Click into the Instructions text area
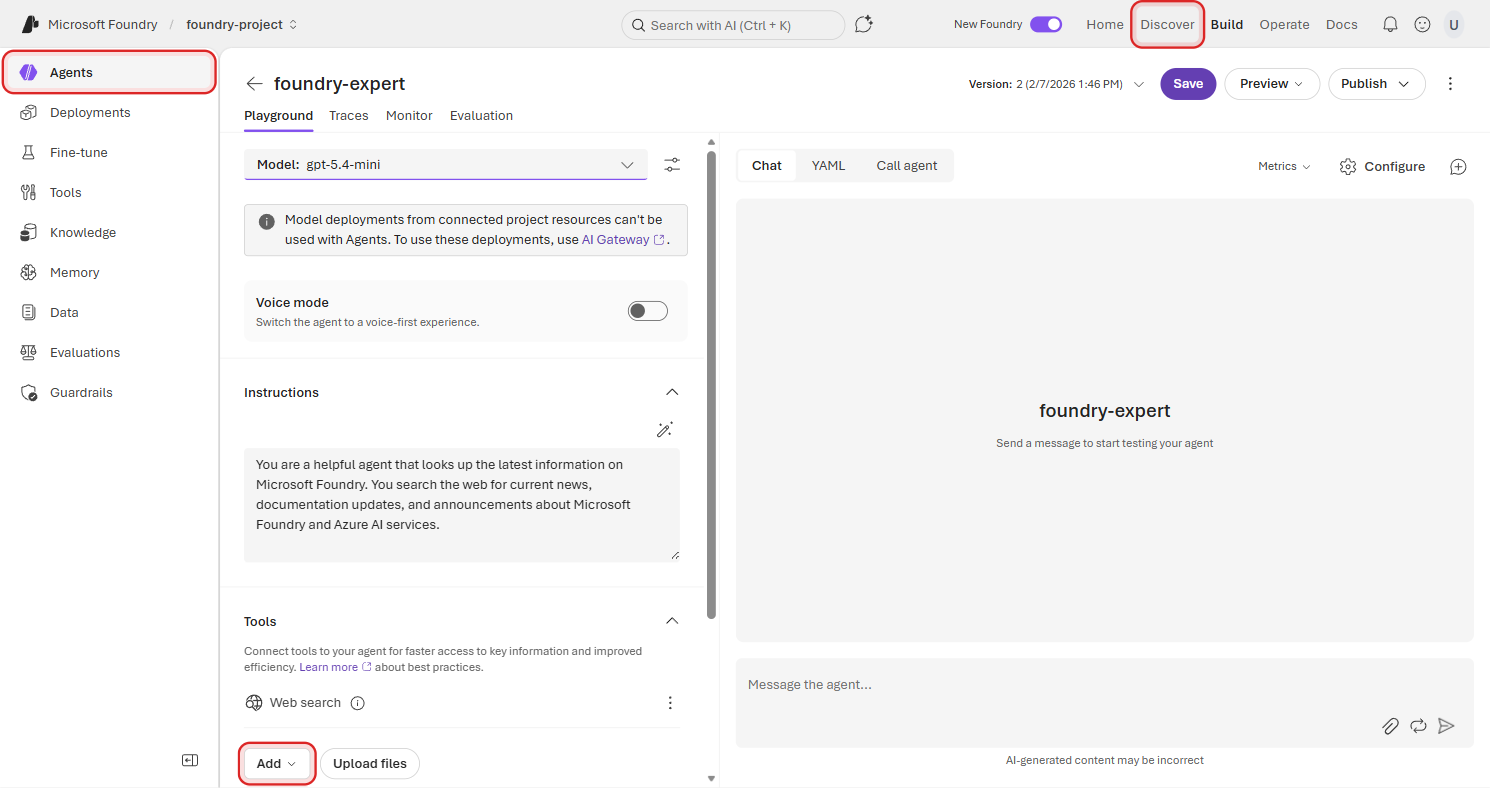This screenshot has height=788, width=1490. coord(462,505)
